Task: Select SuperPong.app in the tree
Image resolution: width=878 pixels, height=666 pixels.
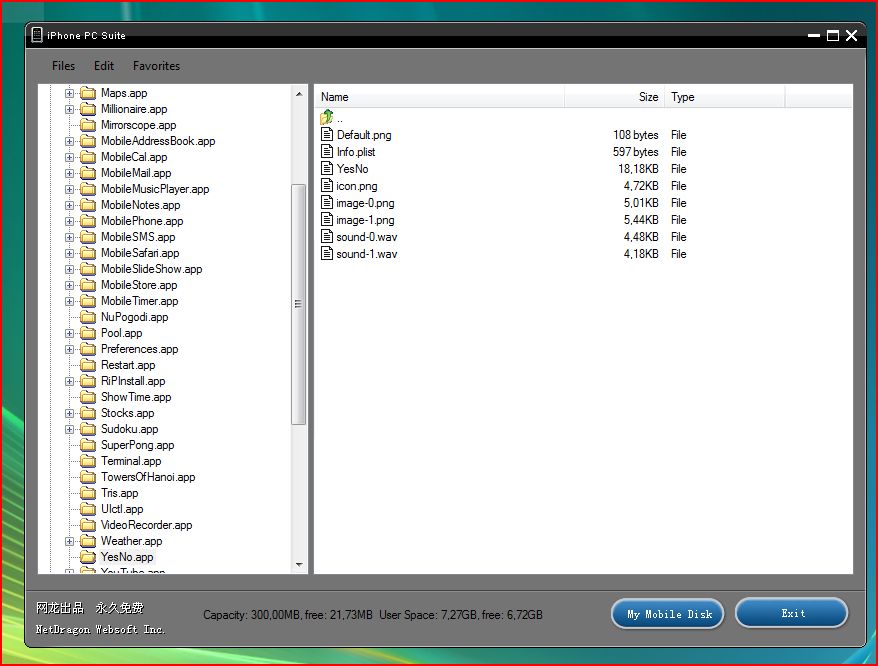Action: point(138,445)
